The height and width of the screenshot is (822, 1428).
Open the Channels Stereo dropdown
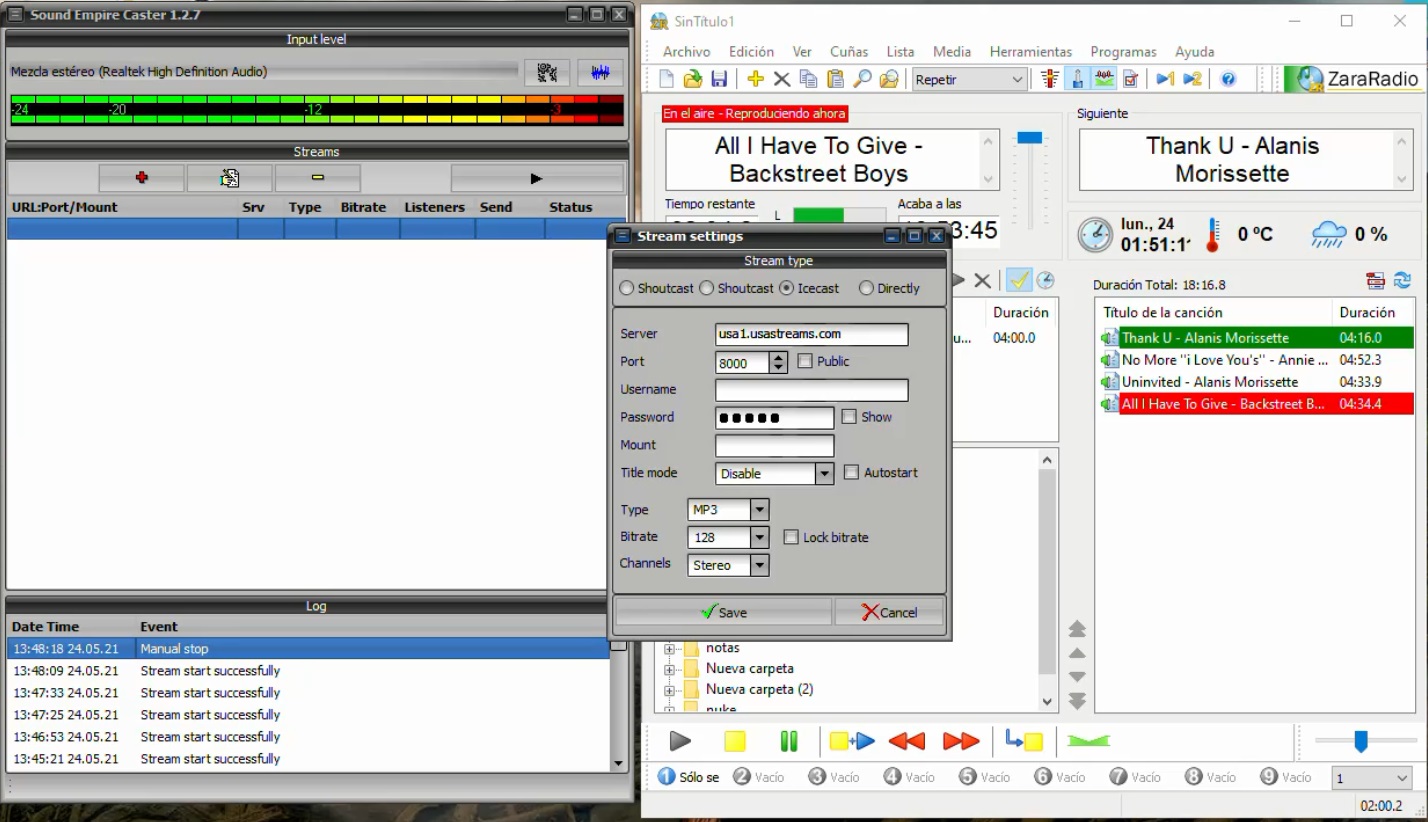759,565
